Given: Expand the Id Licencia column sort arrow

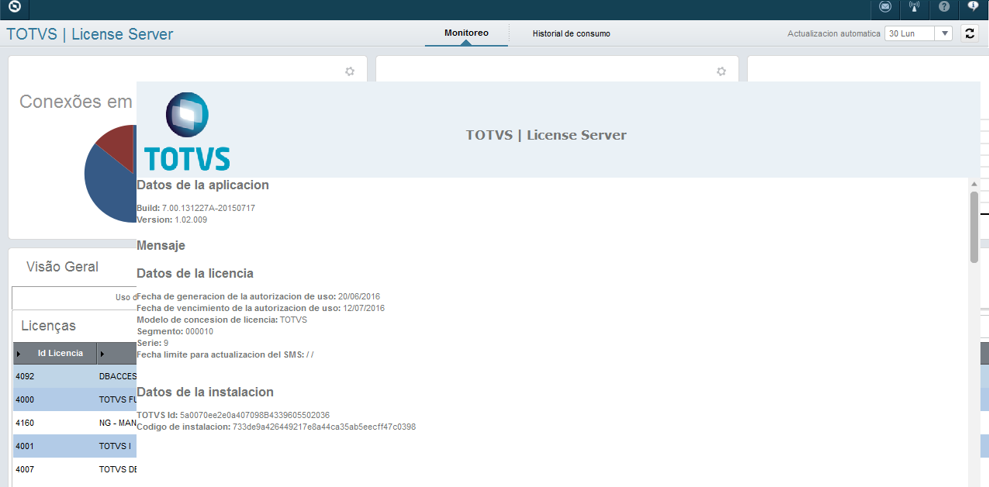Looking at the screenshot, I should click(18, 354).
